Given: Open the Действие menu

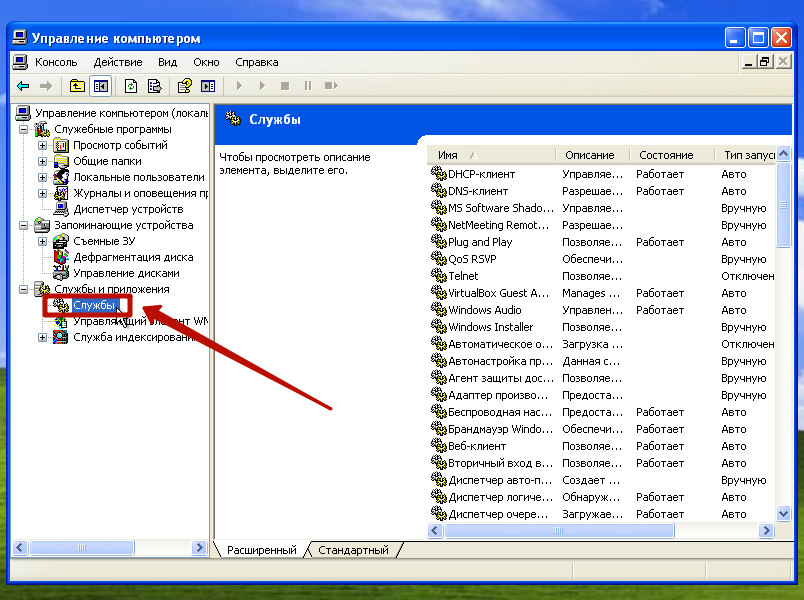Looking at the screenshot, I should tap(117, 62).
